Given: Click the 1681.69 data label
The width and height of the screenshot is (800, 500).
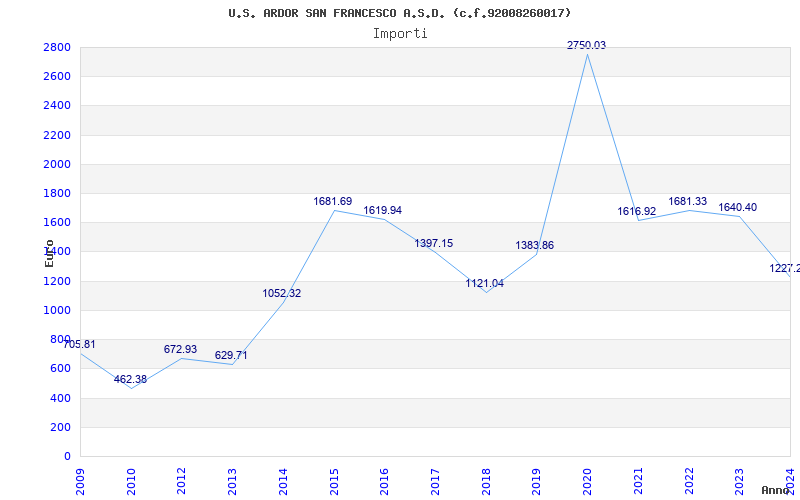Looking at the screenshot, I should (333, 202).
